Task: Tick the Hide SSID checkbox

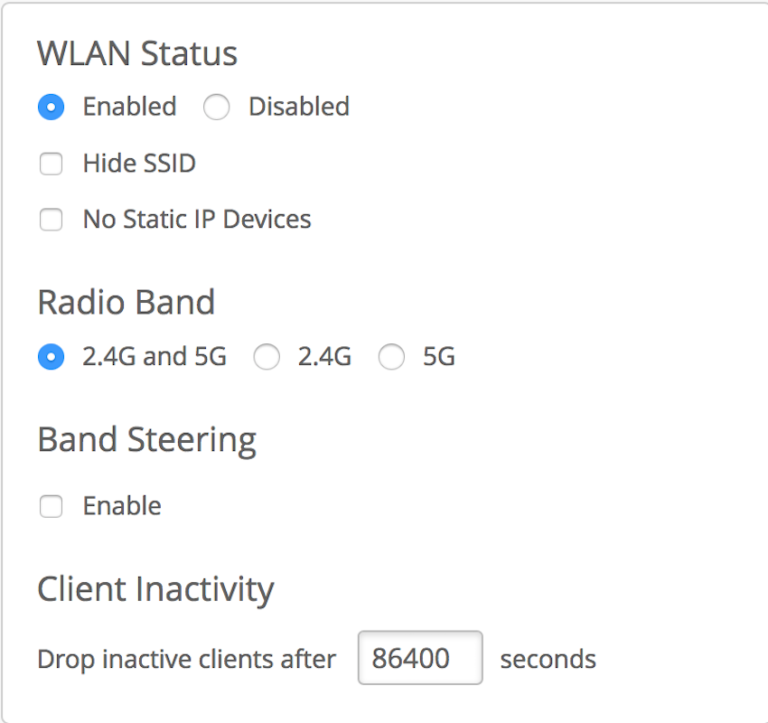Action: (x=50, y=164)
